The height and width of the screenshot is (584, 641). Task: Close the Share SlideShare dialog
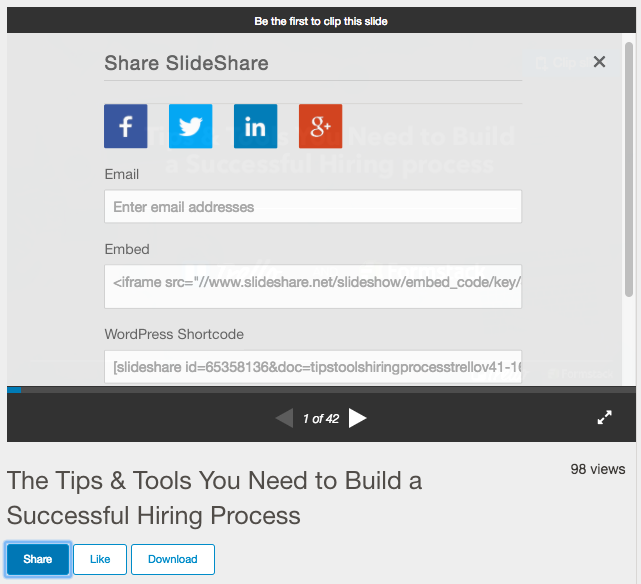[x=599, y=62]
